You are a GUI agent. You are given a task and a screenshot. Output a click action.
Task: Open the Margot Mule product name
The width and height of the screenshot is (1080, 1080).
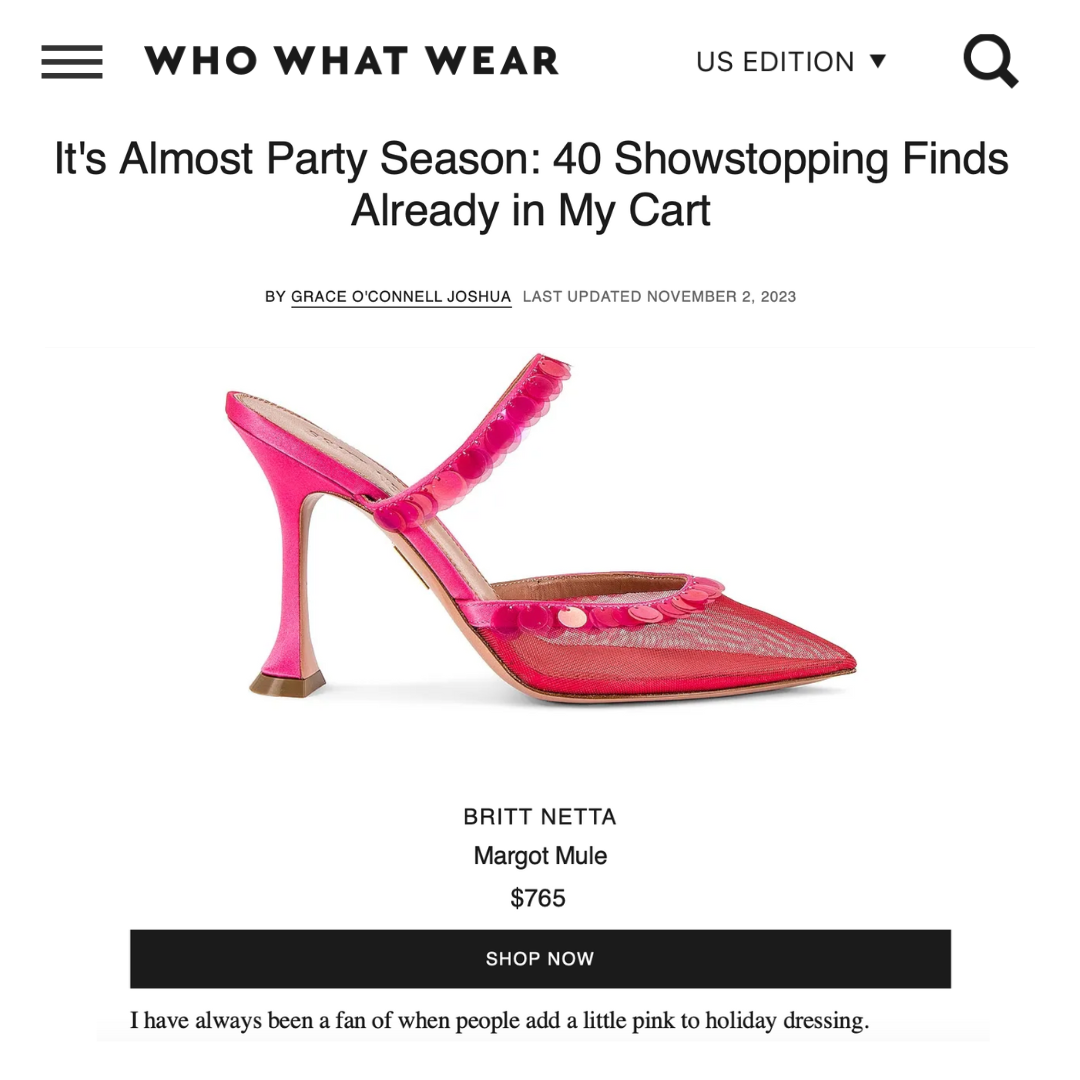tap(540, 856)
